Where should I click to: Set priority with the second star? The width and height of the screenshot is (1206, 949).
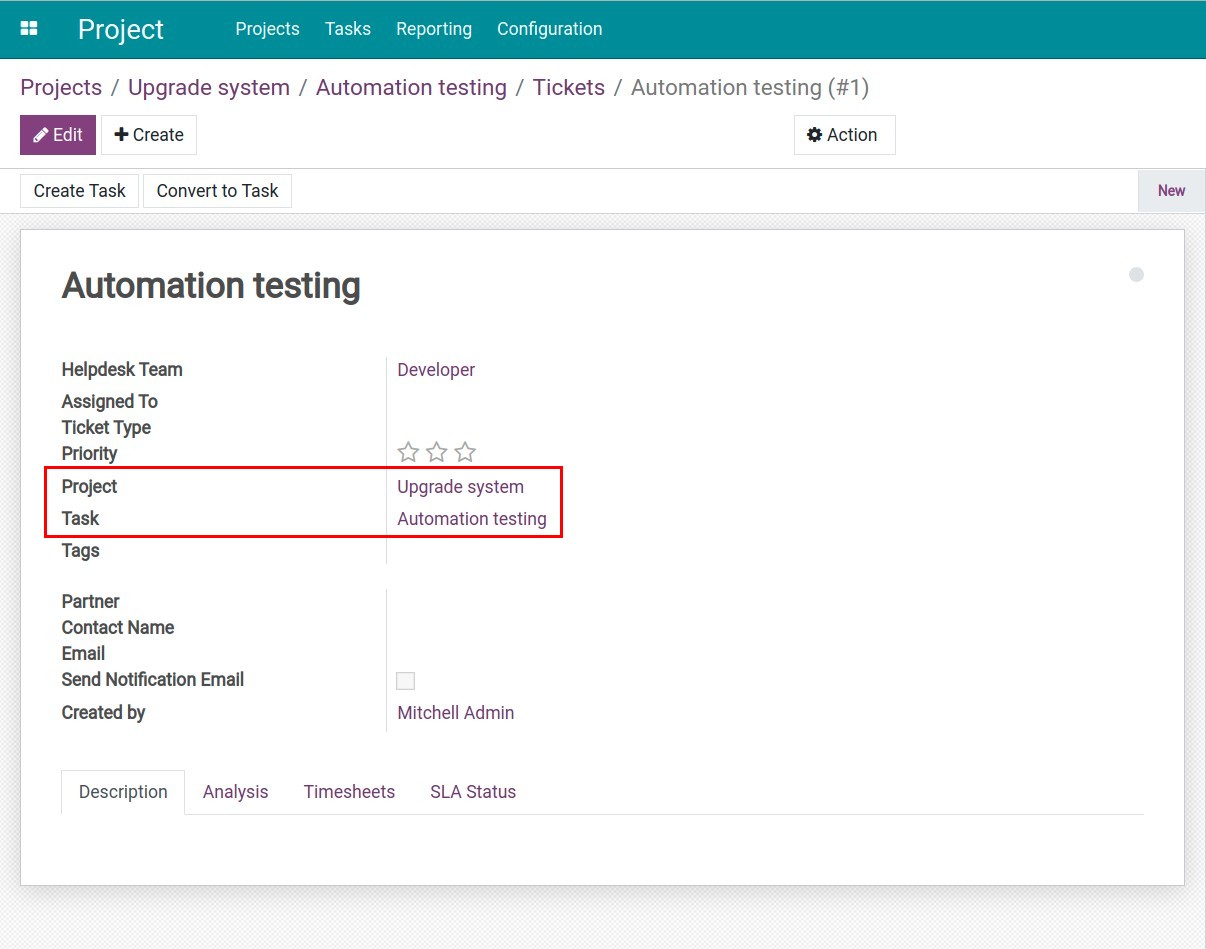coord(436,453)
